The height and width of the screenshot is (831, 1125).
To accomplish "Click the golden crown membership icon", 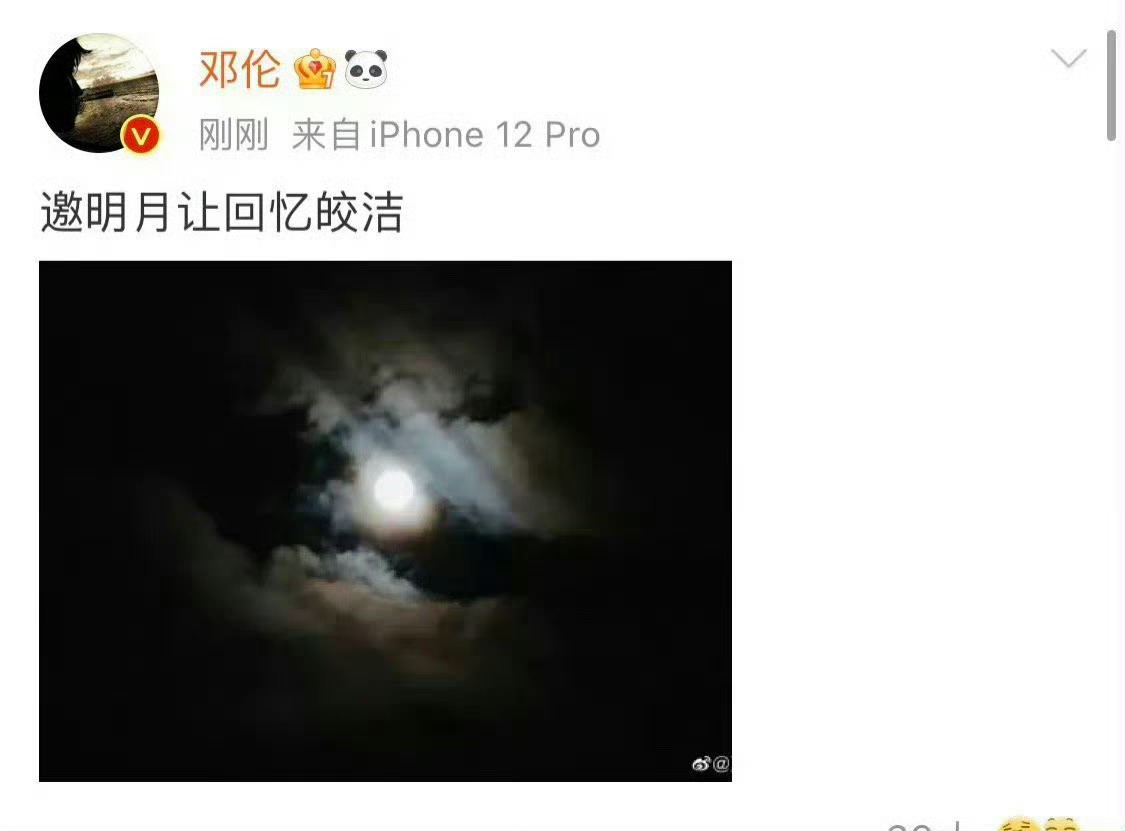I will [314, 70].
